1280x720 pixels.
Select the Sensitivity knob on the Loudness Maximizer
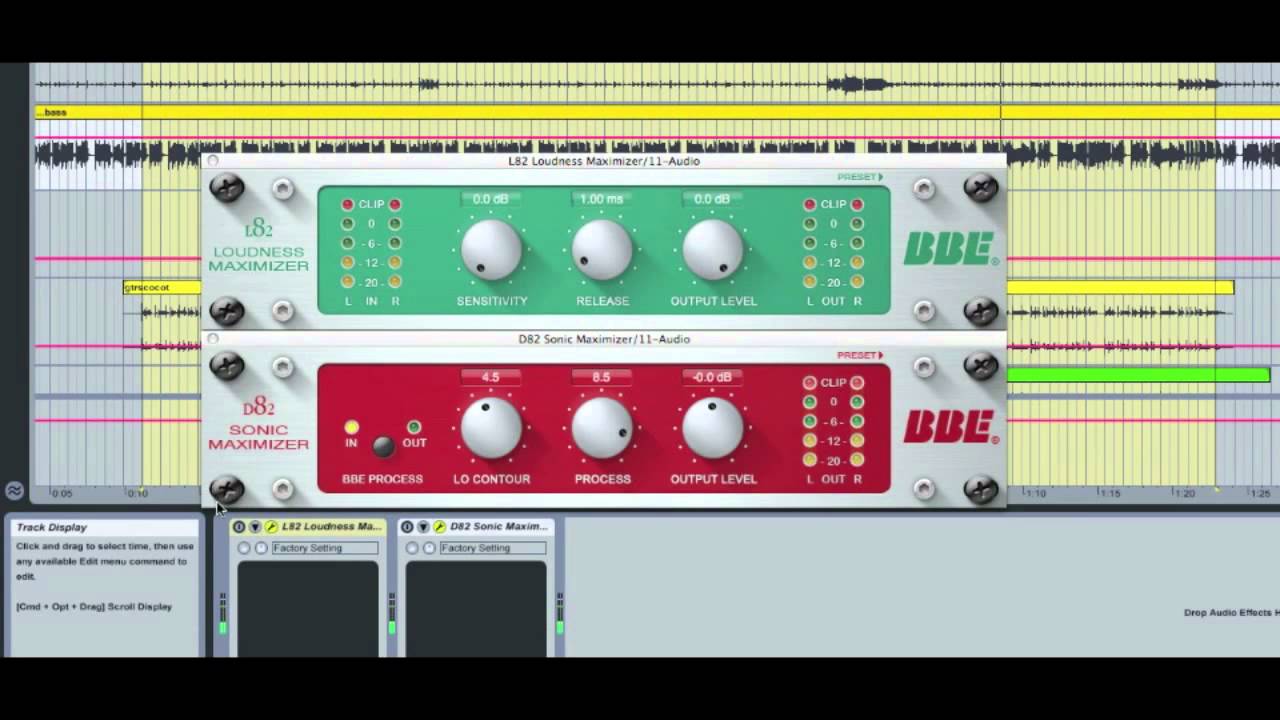pyautogui.click(x=491, y=250)
